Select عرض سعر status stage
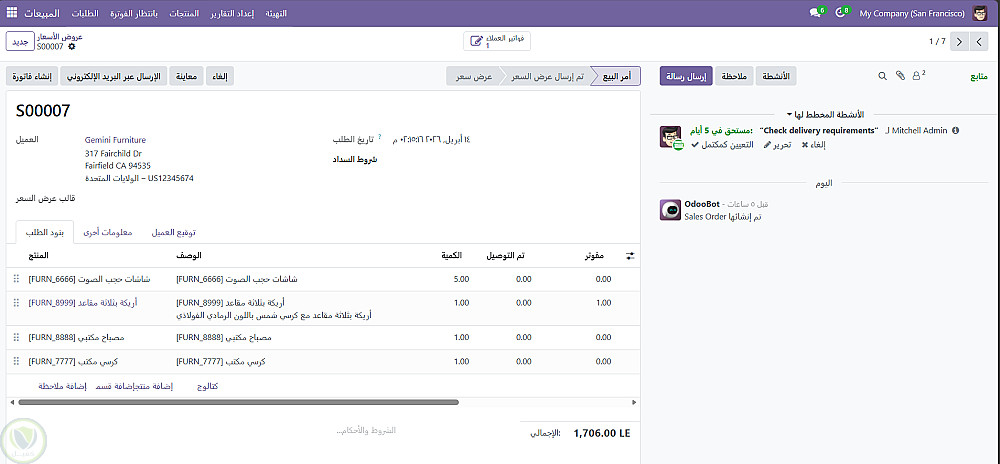Viewport: 1000px width, 464px height. (x=473, y=76)
